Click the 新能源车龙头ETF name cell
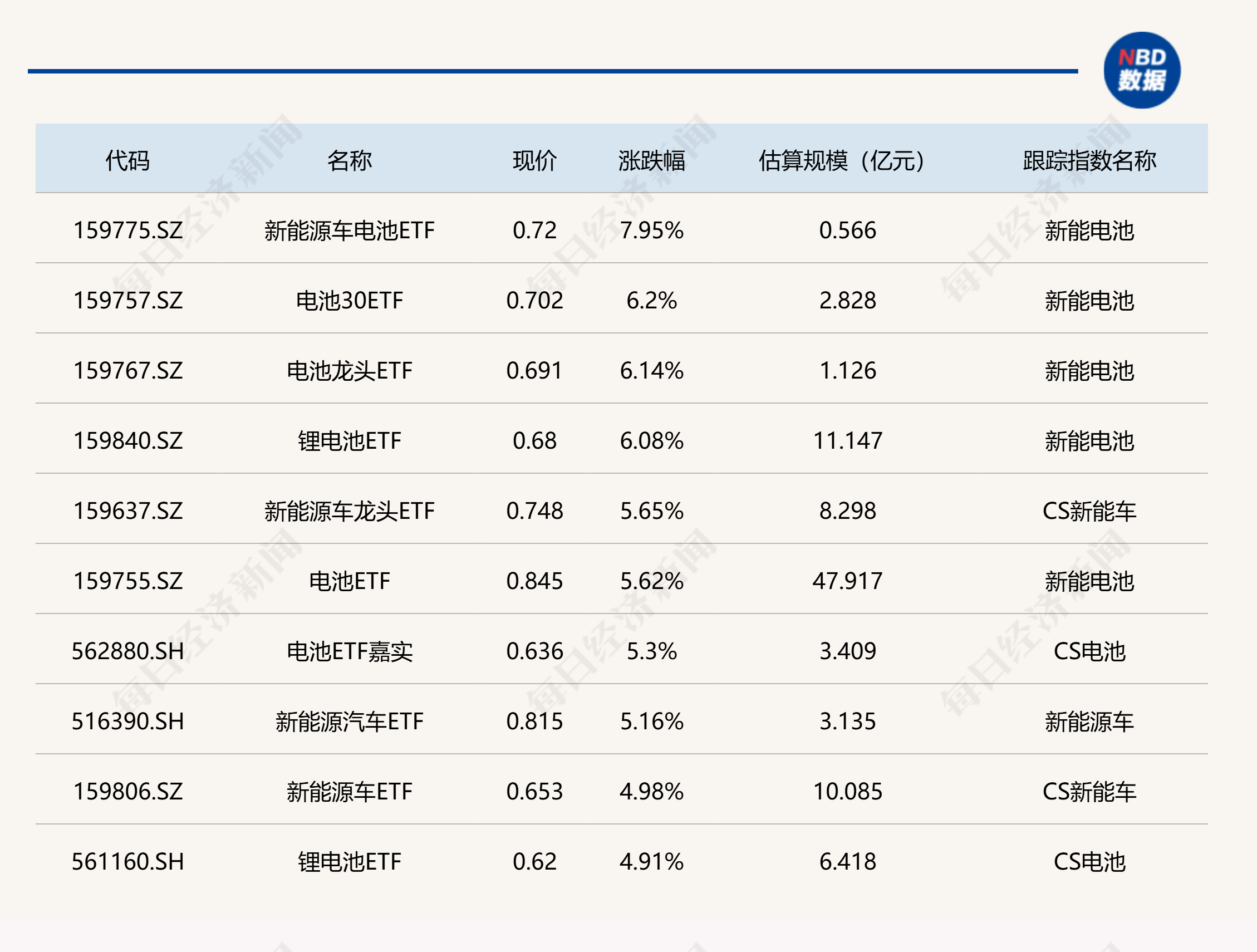Viewport: 1257px width, 952px height. pos(349,511)
